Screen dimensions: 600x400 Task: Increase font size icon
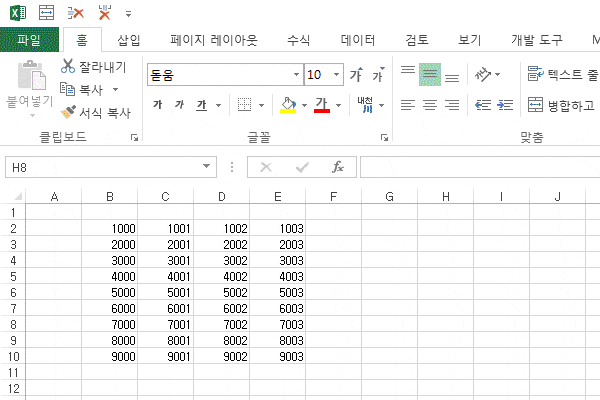click(356, 75)
